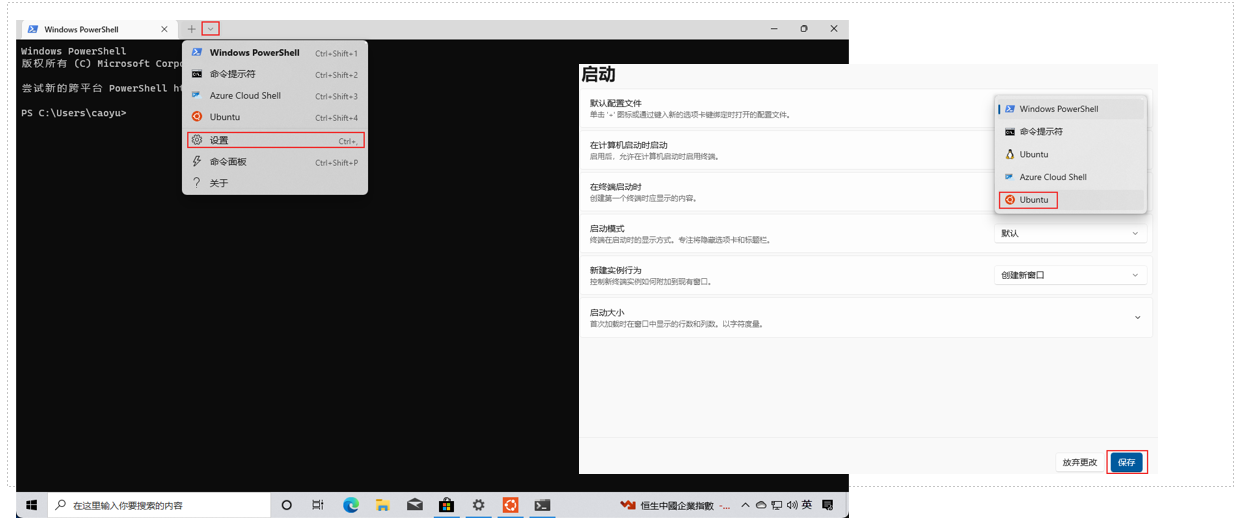
Task: Open the network tray icon
Action: coord(777,505)
